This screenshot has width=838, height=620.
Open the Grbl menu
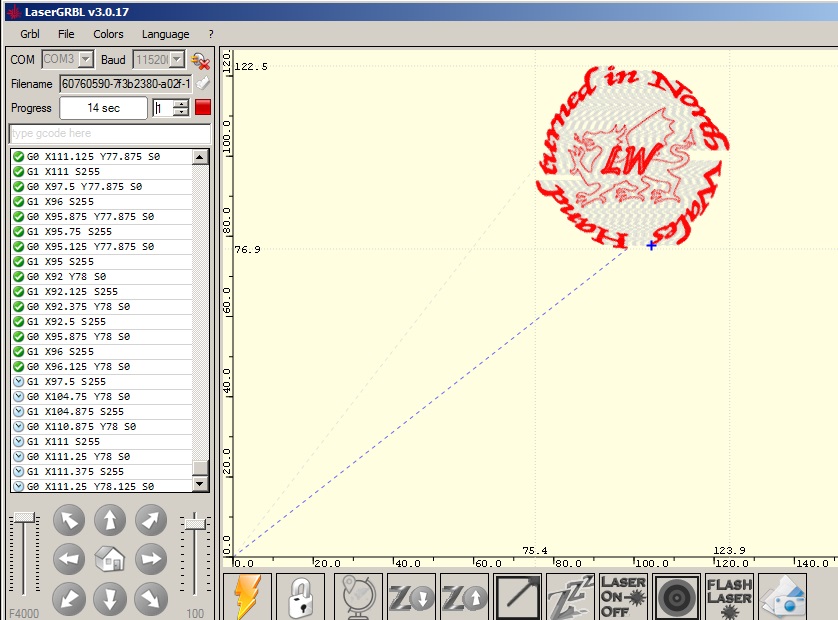click(x=30, y=34)
